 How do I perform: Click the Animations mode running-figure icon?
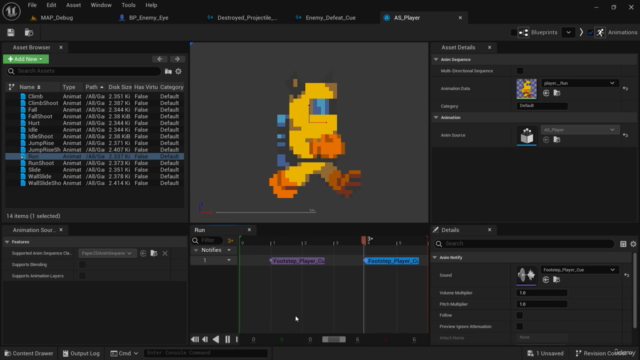point(600,33)
